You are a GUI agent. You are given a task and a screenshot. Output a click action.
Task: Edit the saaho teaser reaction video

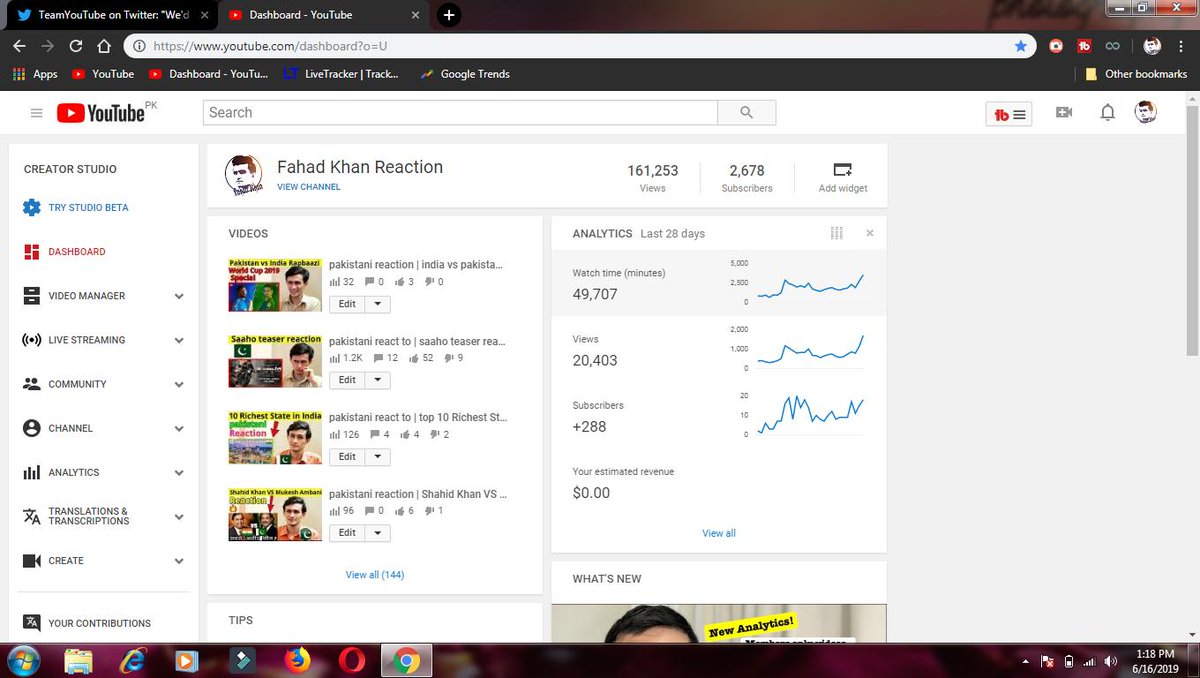coord(347,380)
